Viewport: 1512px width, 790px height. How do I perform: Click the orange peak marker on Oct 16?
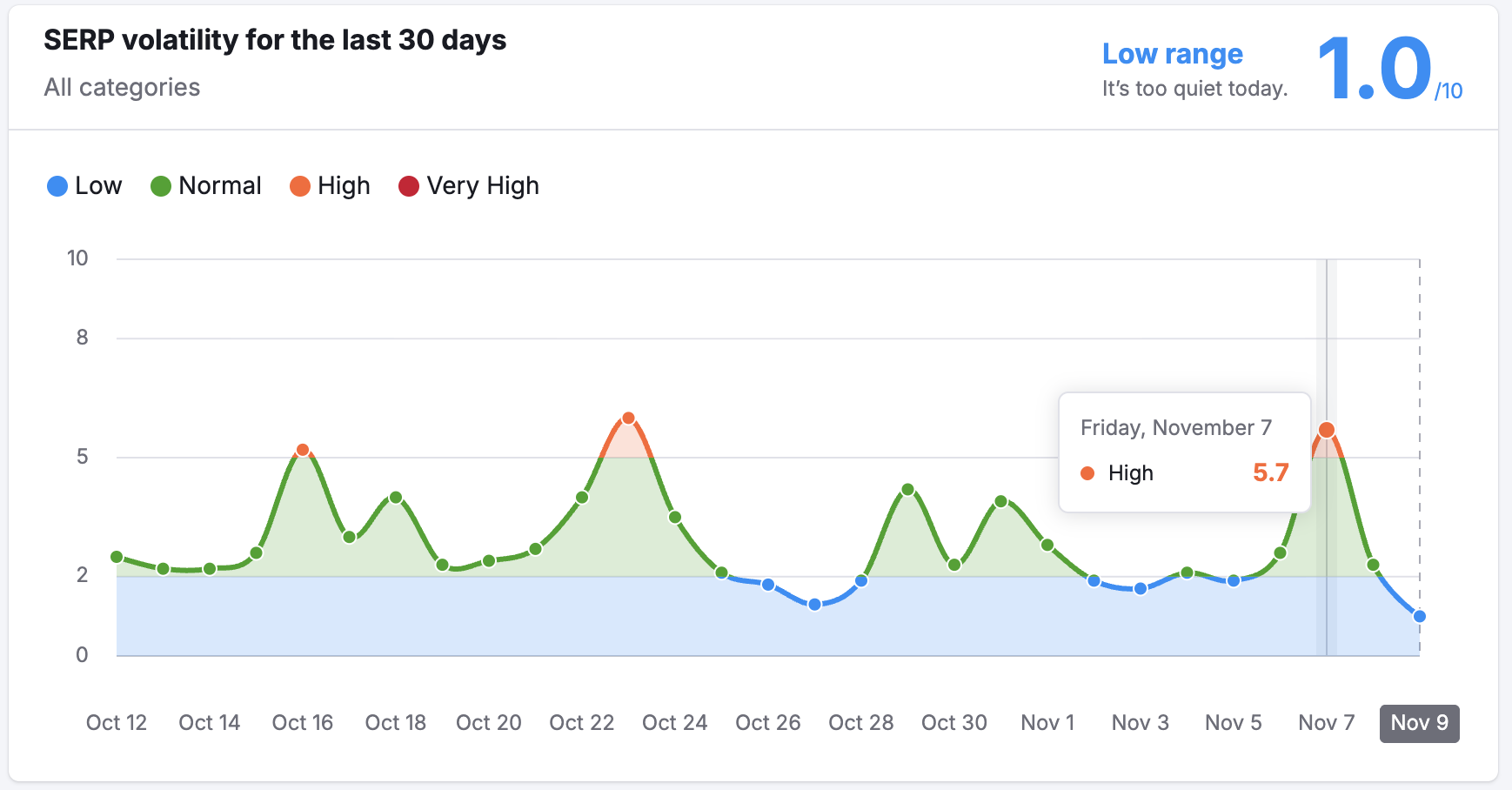pyautogui.click(x=302, y=450)
